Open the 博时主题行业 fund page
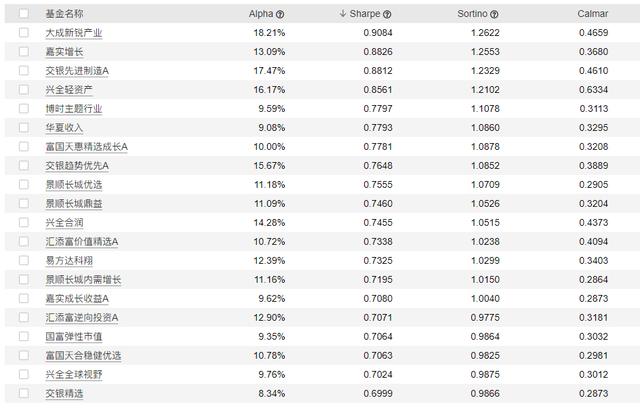The image size is (640, 415). point(73,108)
